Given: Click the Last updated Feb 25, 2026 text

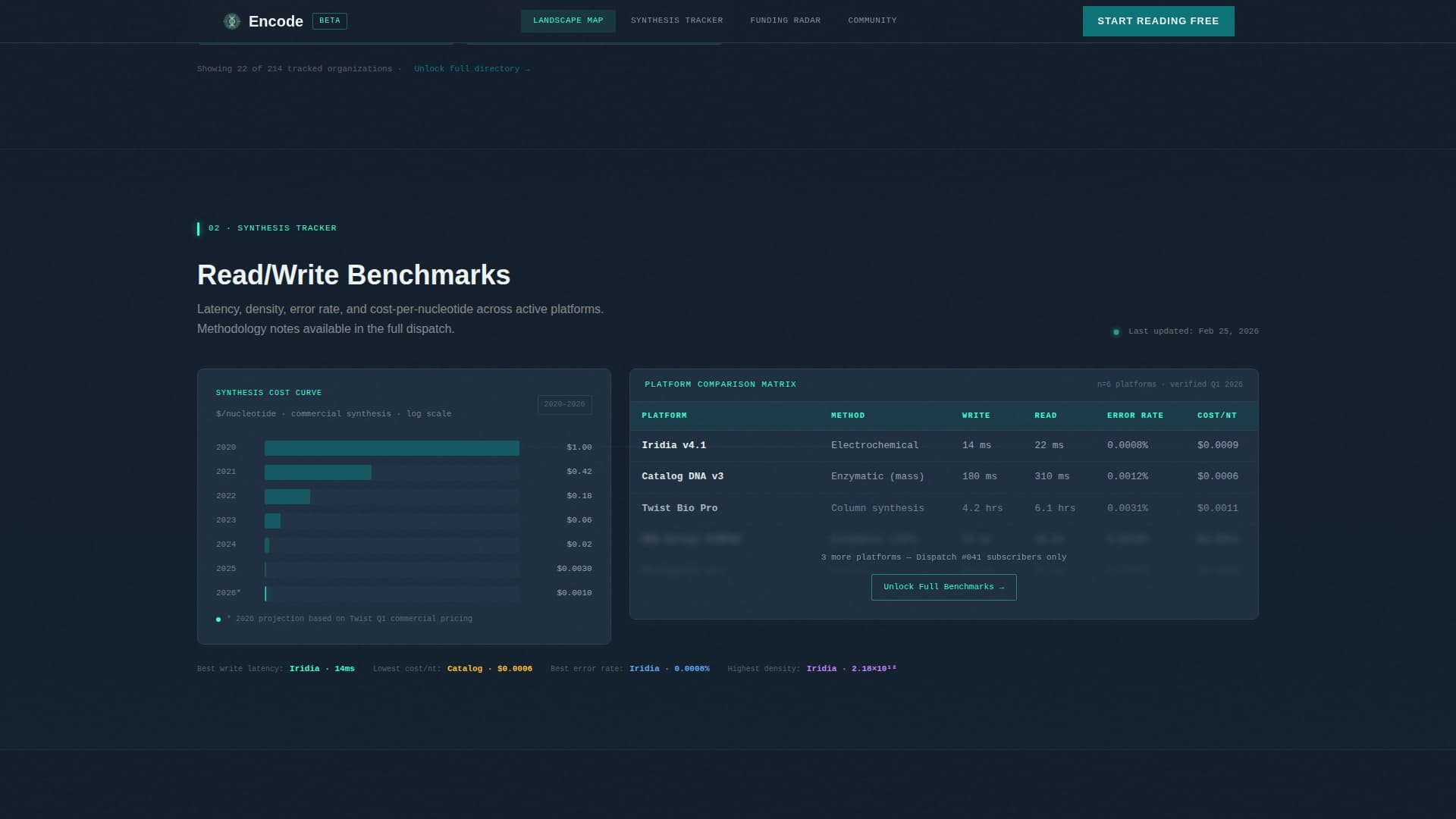Looking at the screenshot, I should (x=1194, y=331).
